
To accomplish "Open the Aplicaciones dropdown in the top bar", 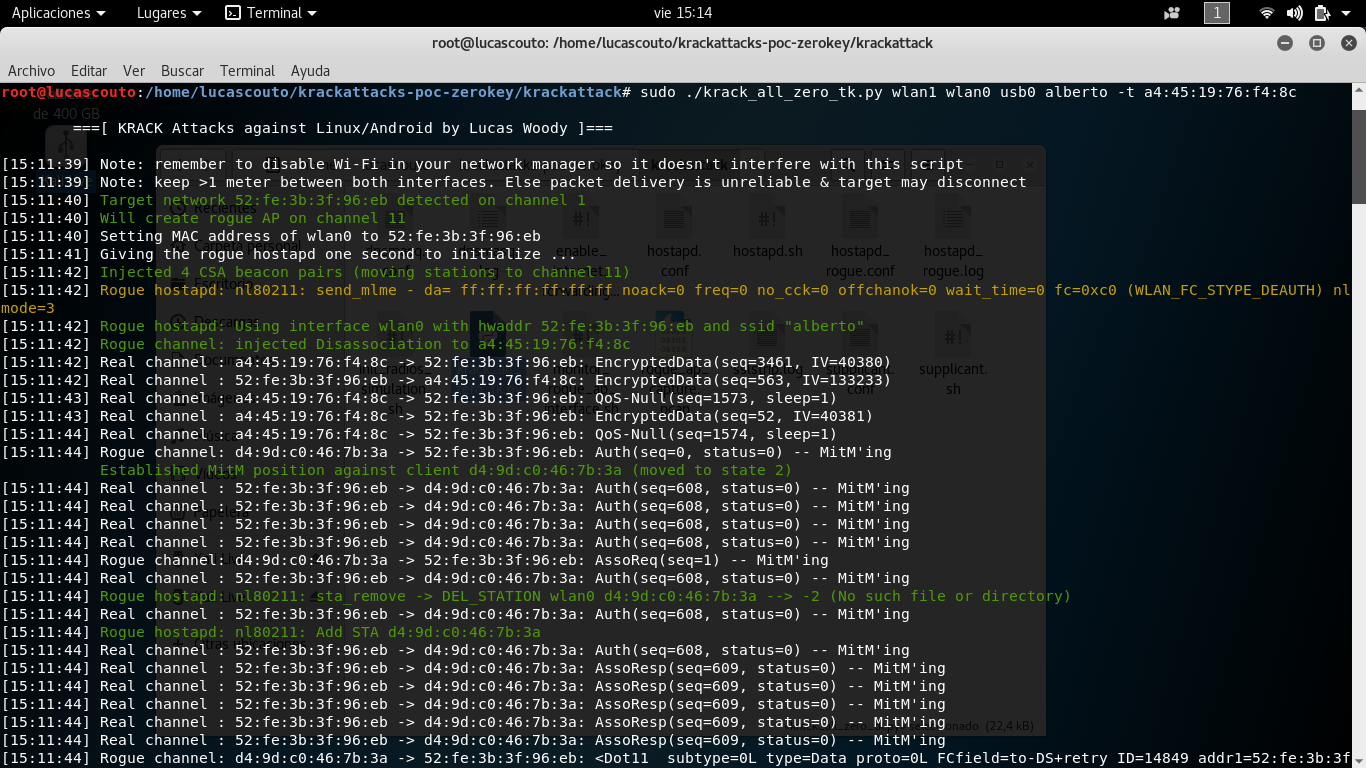I will (x=58, y=13).
